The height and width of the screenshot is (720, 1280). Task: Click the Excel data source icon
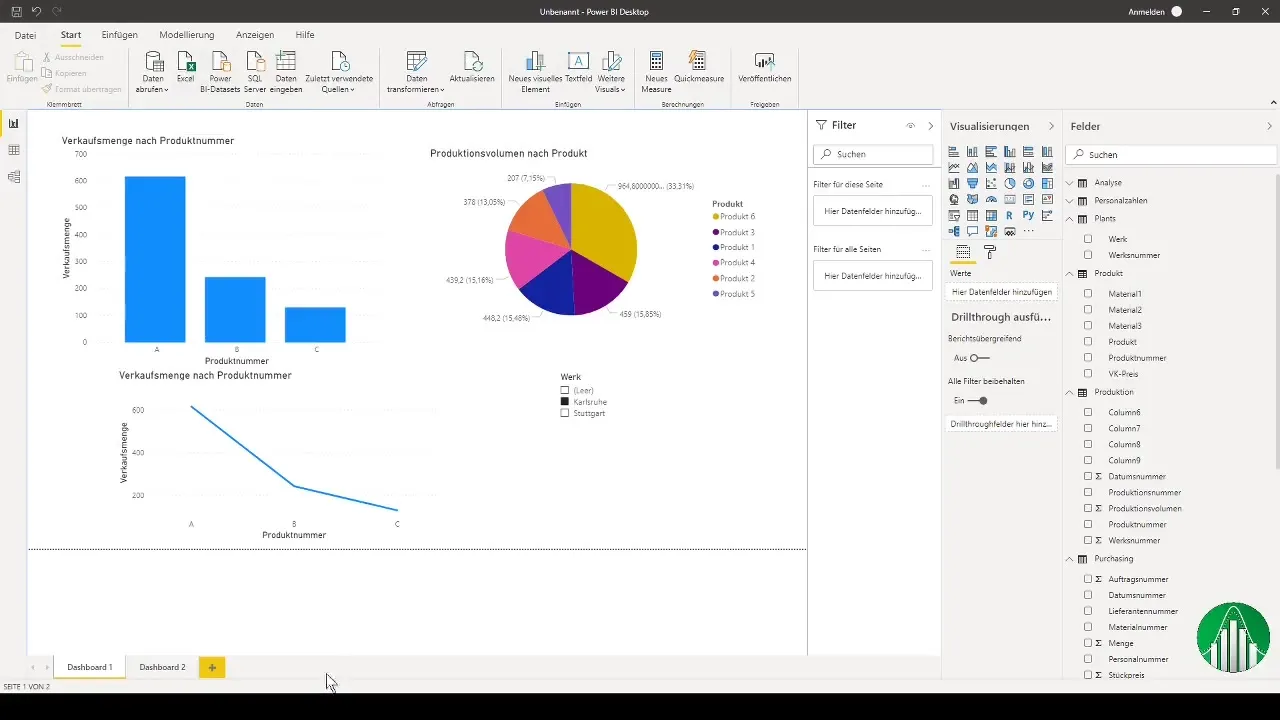point(186,67)
